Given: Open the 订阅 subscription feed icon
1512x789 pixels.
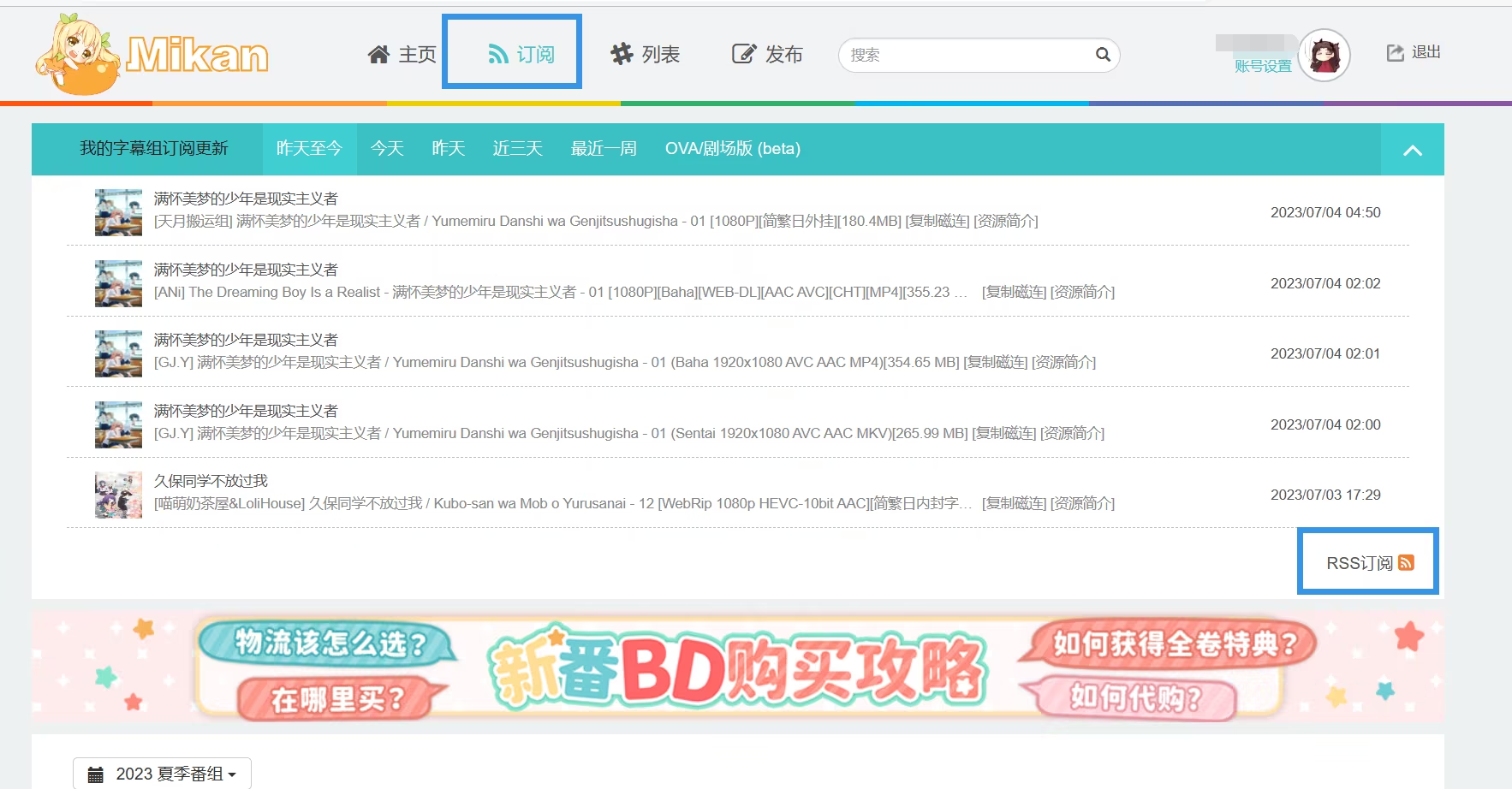Looking at the screenshot, I should pos(497,53).
